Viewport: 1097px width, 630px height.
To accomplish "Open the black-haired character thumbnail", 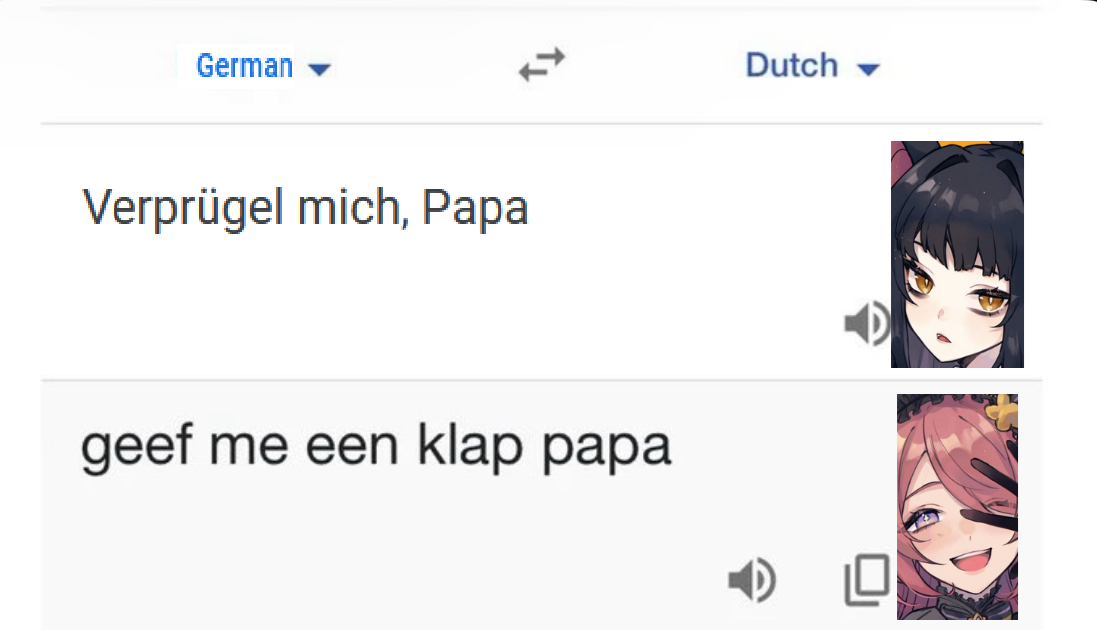I will 957,255.
